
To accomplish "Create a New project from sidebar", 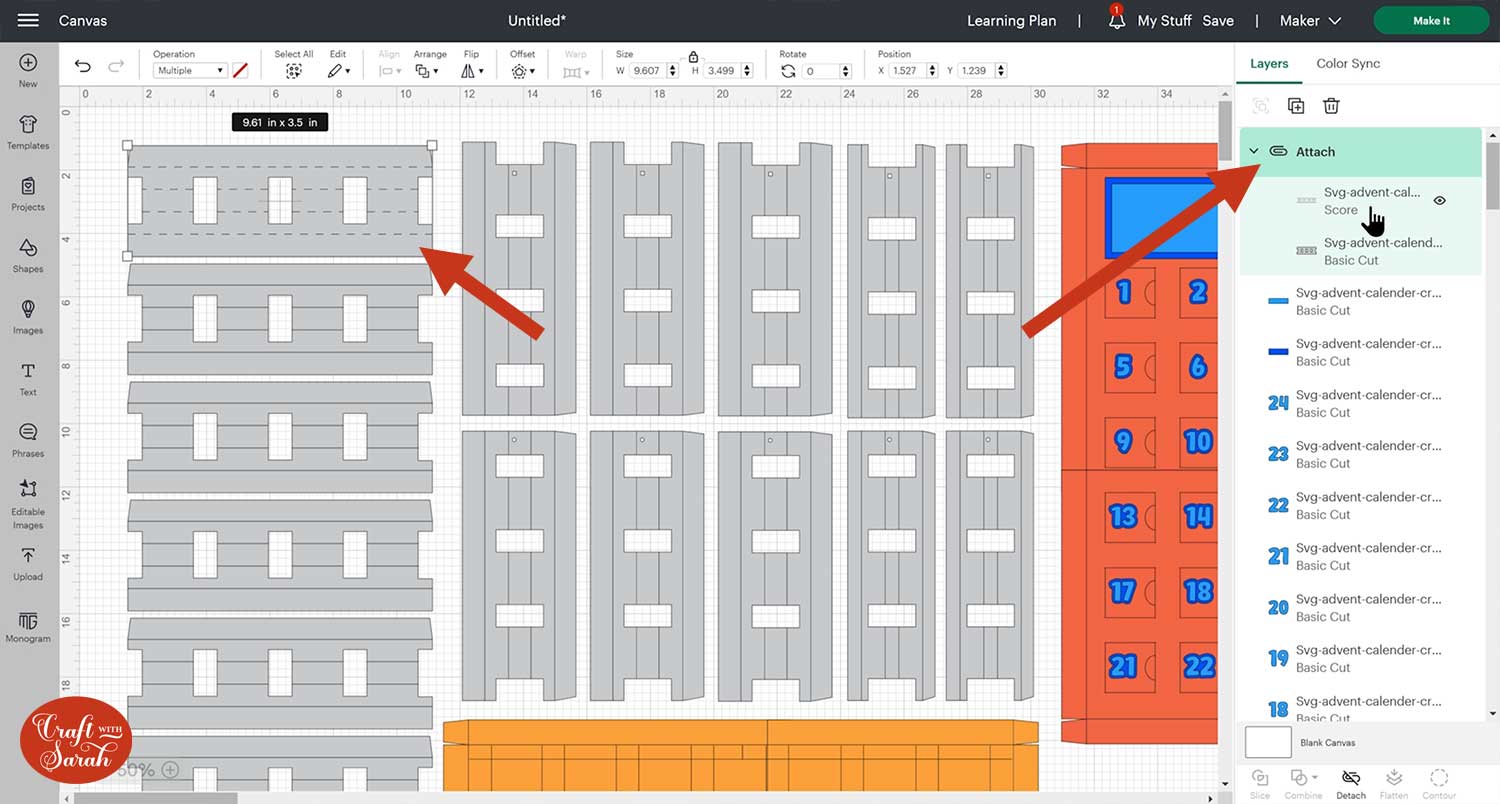I will tap(28, 70).
